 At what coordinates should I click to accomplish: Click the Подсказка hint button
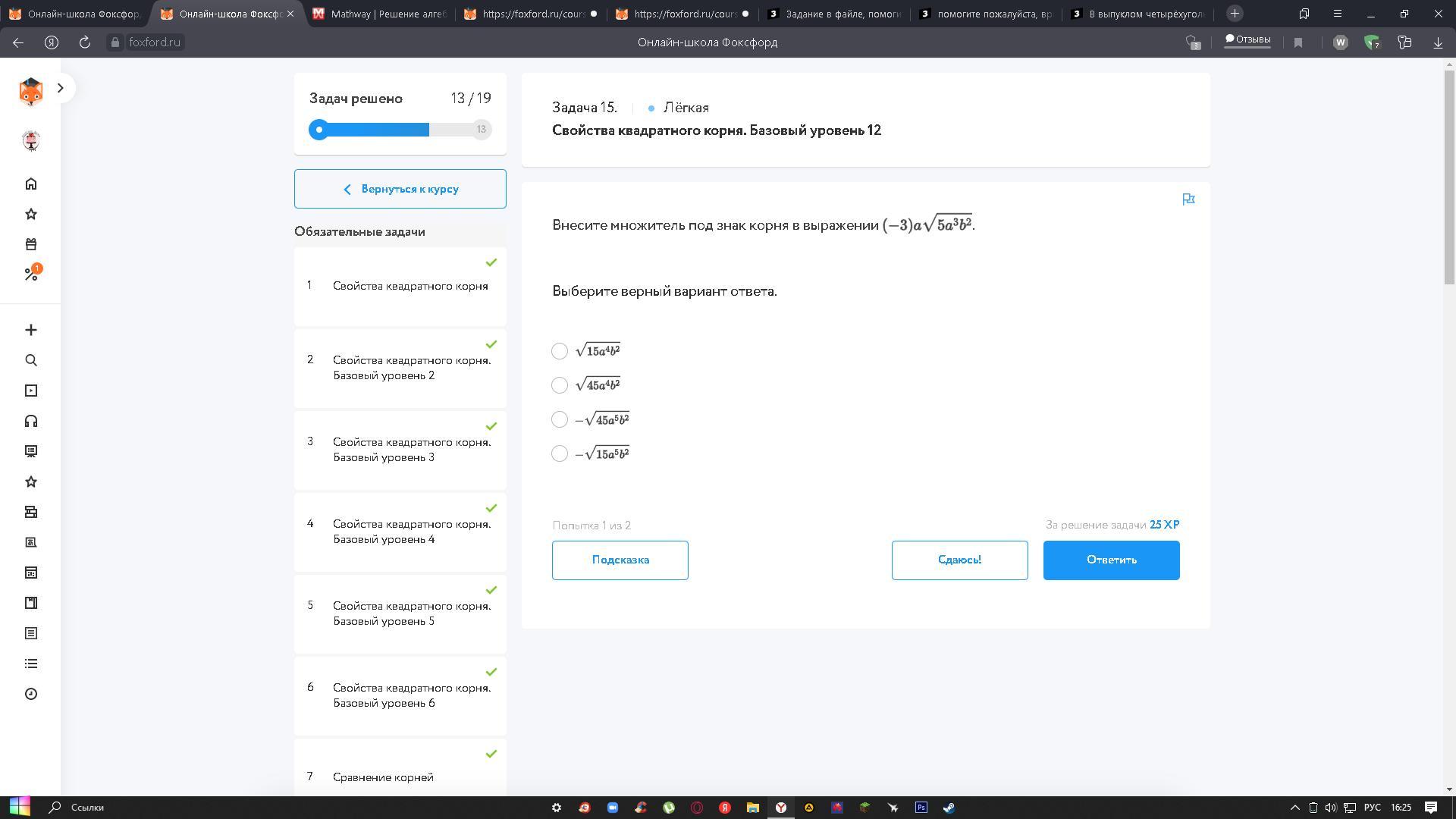pyautogui.click(x=620, y=560)
